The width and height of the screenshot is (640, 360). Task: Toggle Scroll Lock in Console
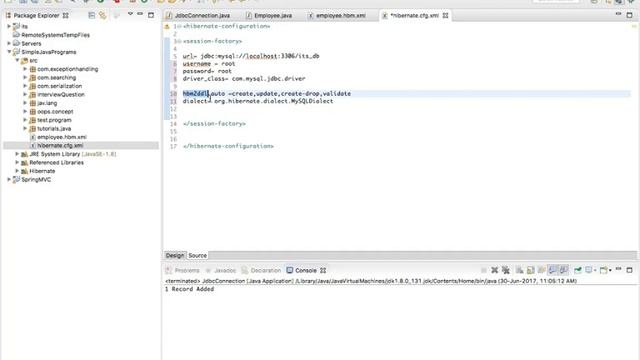[530, 270]
